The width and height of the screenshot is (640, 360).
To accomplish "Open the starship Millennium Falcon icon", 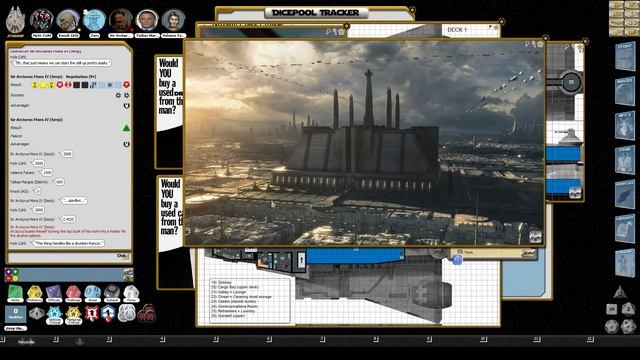I will (16, 21).
